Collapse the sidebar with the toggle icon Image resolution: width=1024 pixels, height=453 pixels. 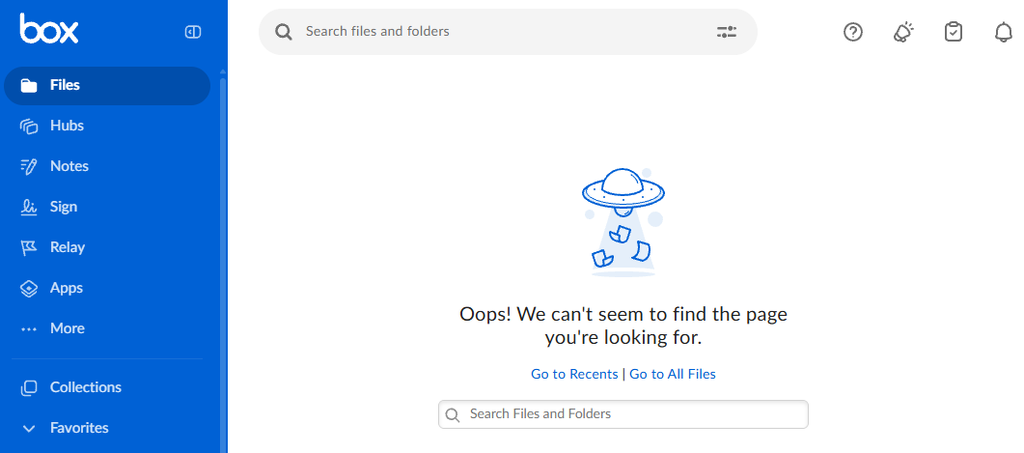[x=193, y=32]
